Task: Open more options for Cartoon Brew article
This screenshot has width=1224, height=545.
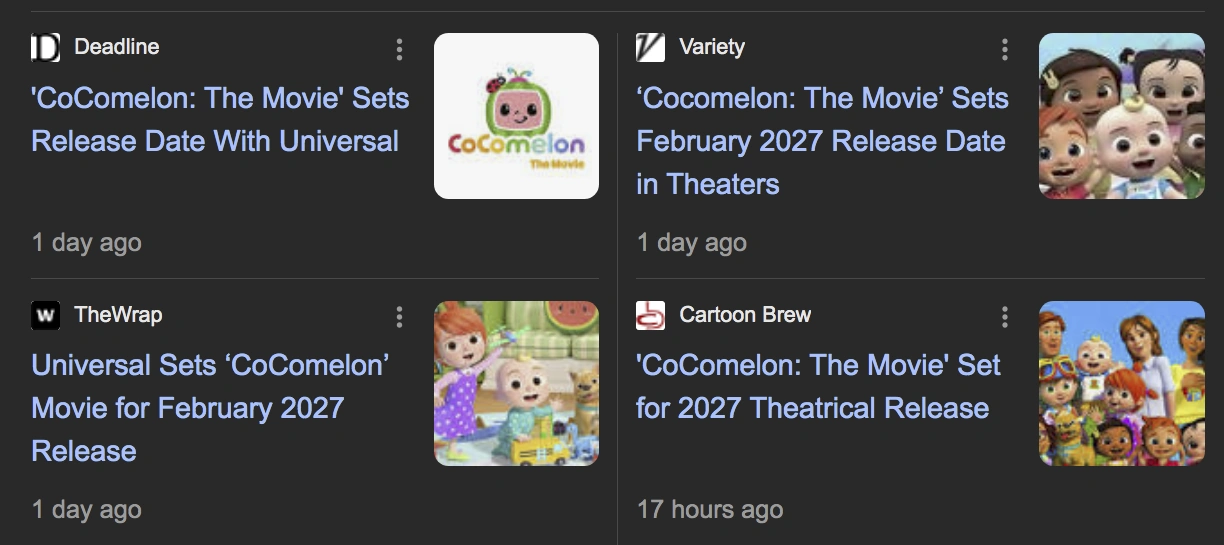Action: click(x=1004, y=317)
